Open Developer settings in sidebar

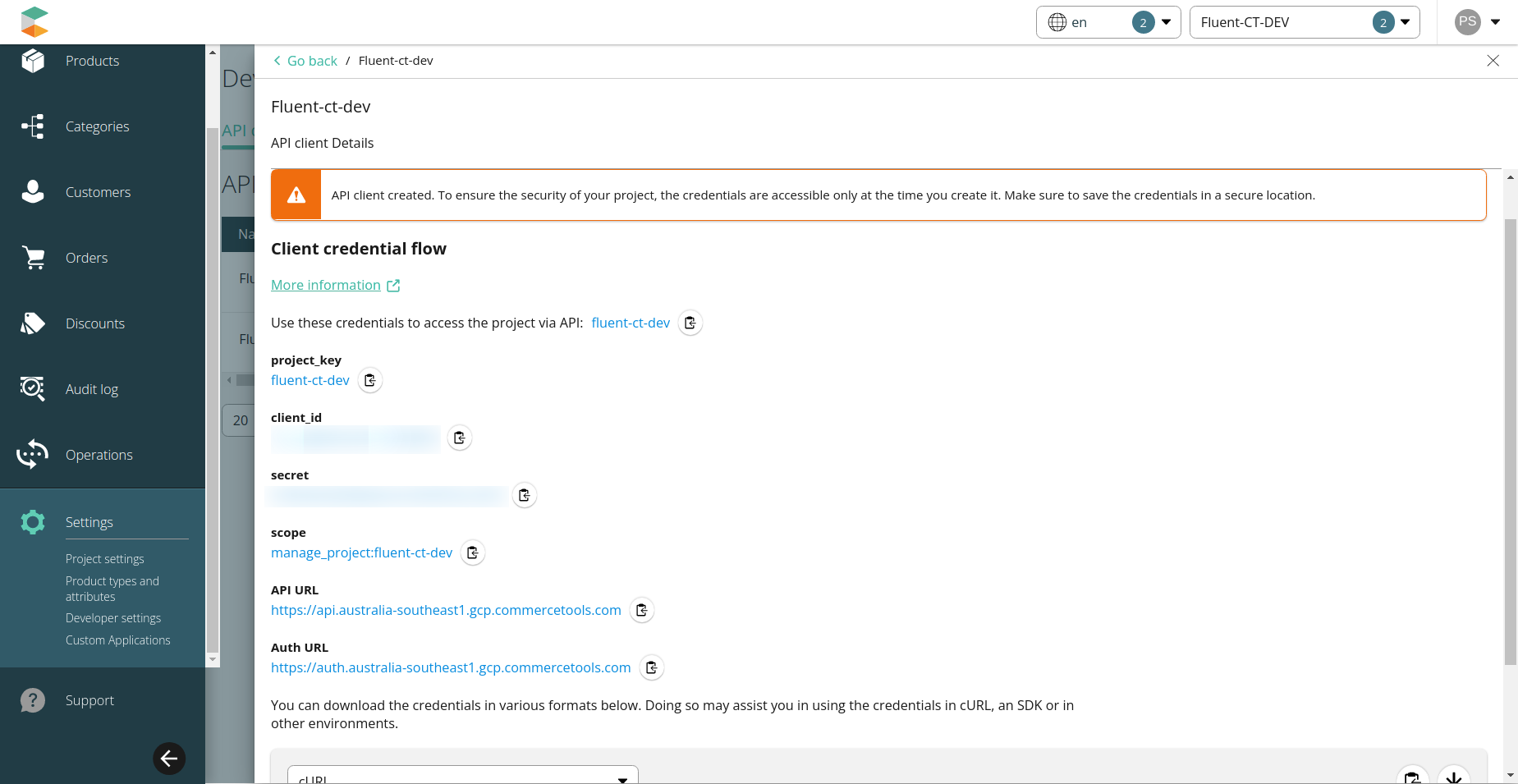click(x=113, y=618)
